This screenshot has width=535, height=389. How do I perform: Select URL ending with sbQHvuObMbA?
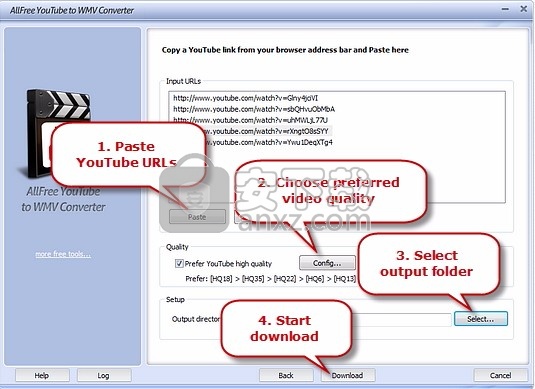(254, 109)
